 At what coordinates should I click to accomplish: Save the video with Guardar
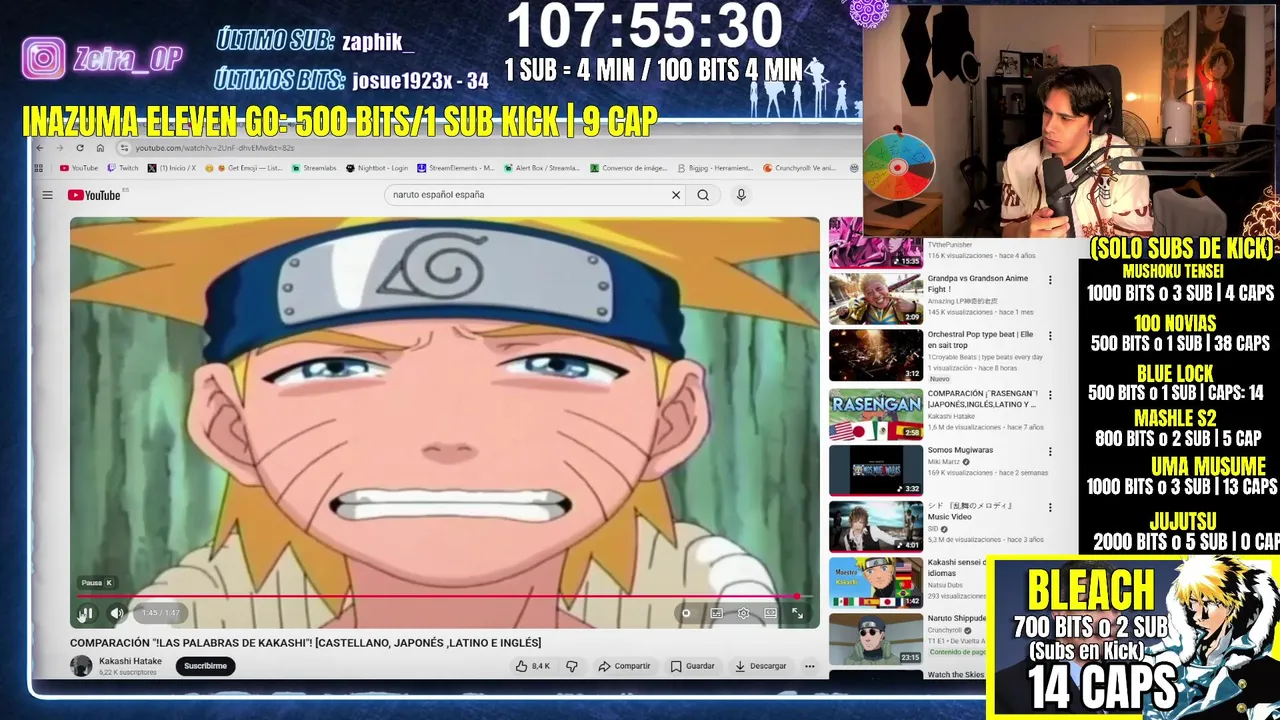[693, 666]
